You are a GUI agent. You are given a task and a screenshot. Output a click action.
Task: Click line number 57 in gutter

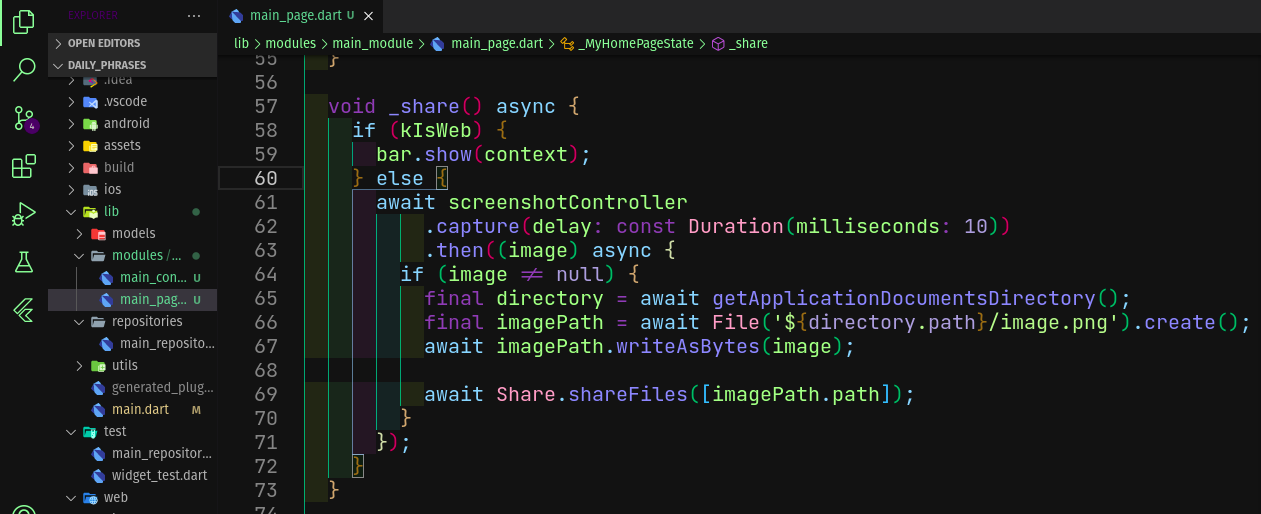click(266, 106)
